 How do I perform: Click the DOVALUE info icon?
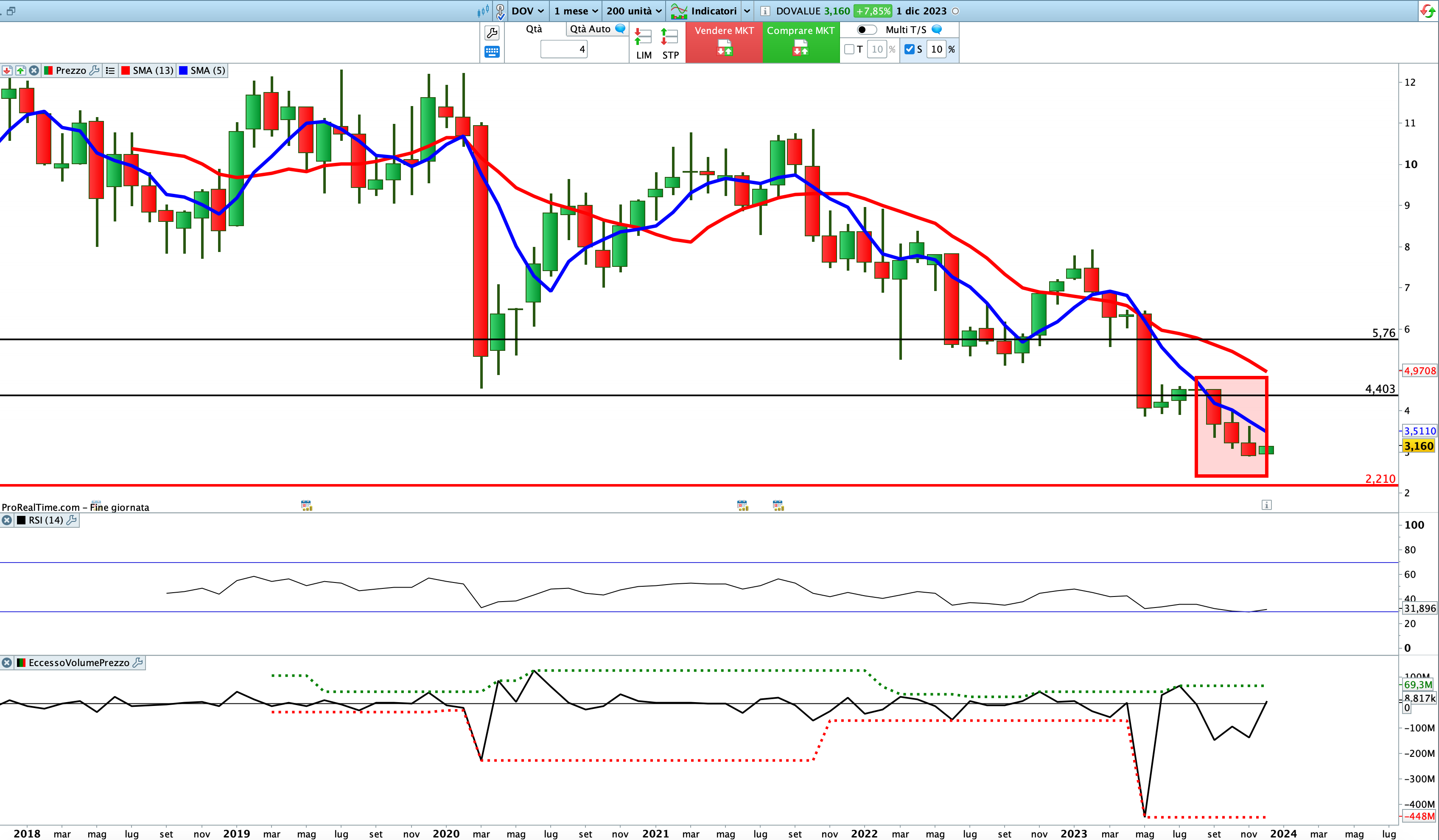point(765,11)
